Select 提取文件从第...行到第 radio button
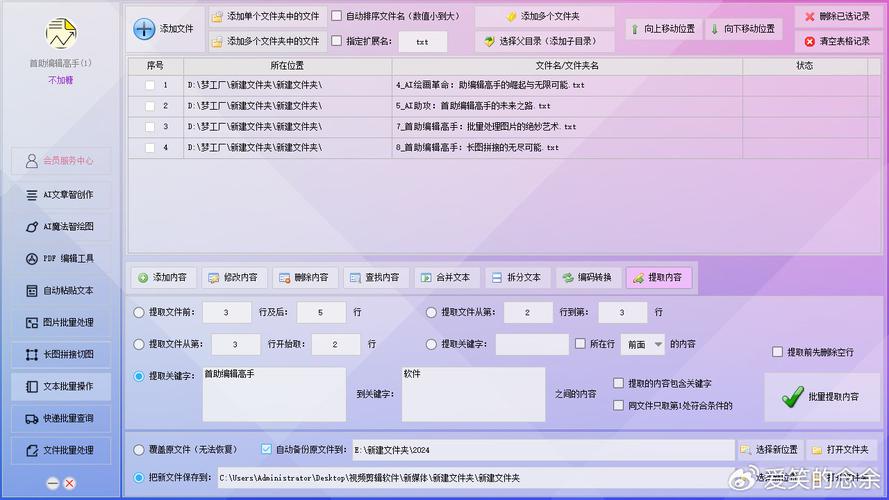The height and width of the screenshot is (500, 889). point(431,312)
